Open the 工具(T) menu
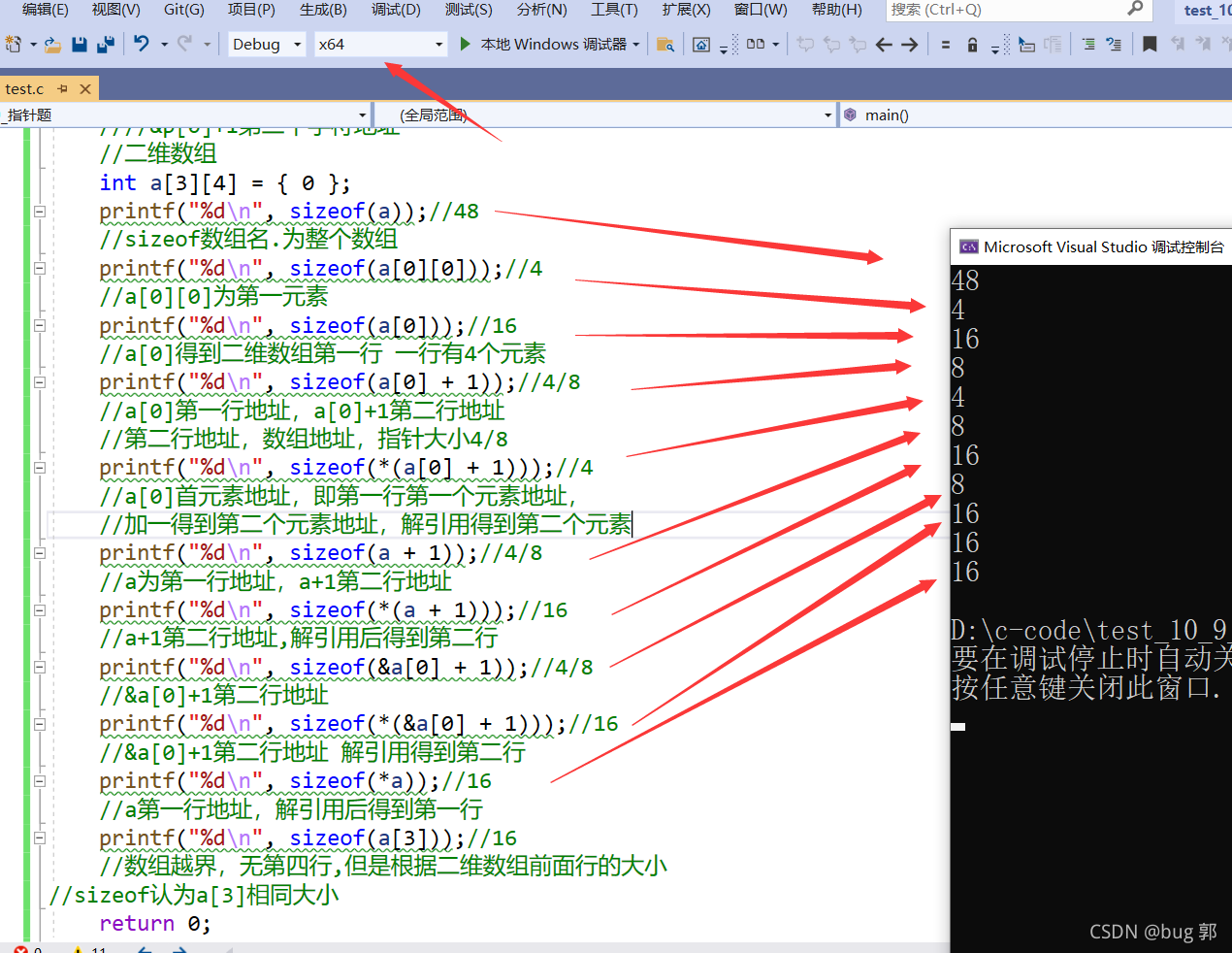 click(614, 10)
